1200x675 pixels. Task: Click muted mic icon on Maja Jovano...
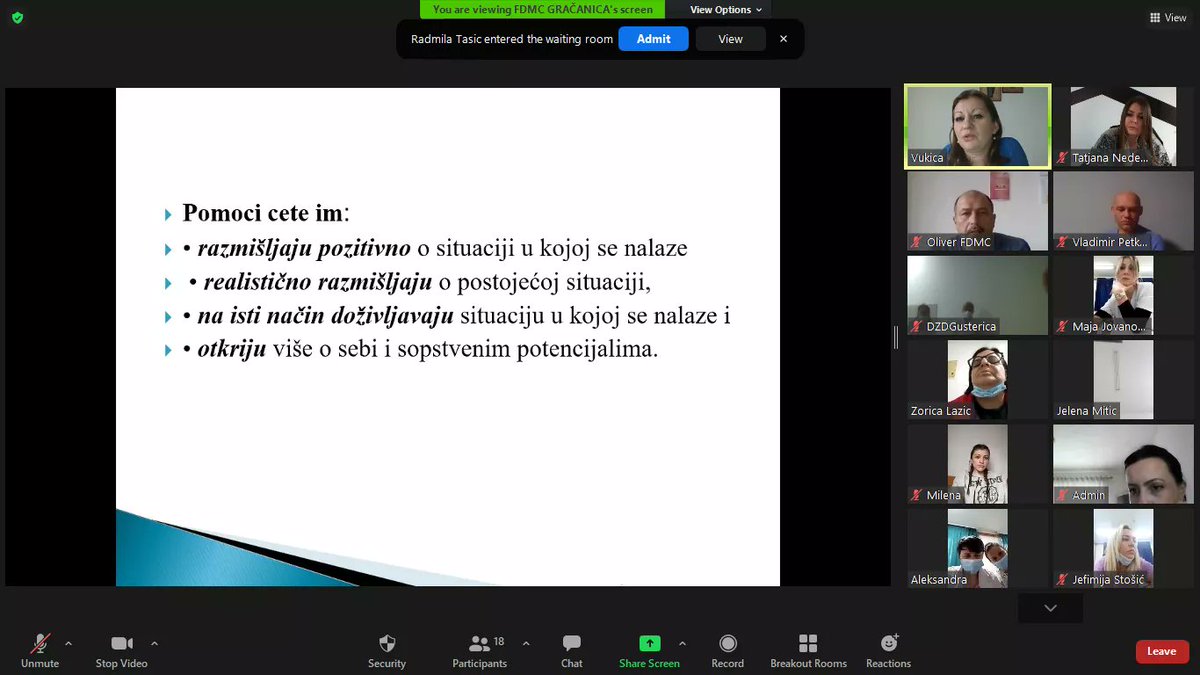click(1063, 327)
